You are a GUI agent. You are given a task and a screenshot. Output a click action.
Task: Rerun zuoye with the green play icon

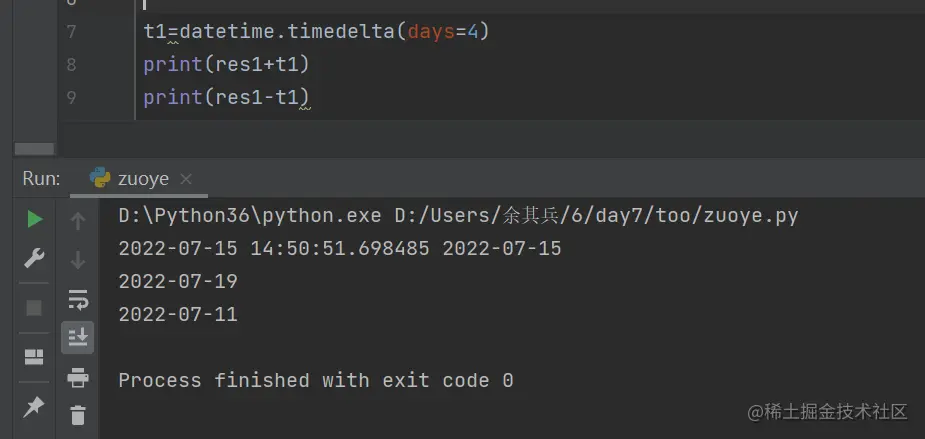coord(34,219)
